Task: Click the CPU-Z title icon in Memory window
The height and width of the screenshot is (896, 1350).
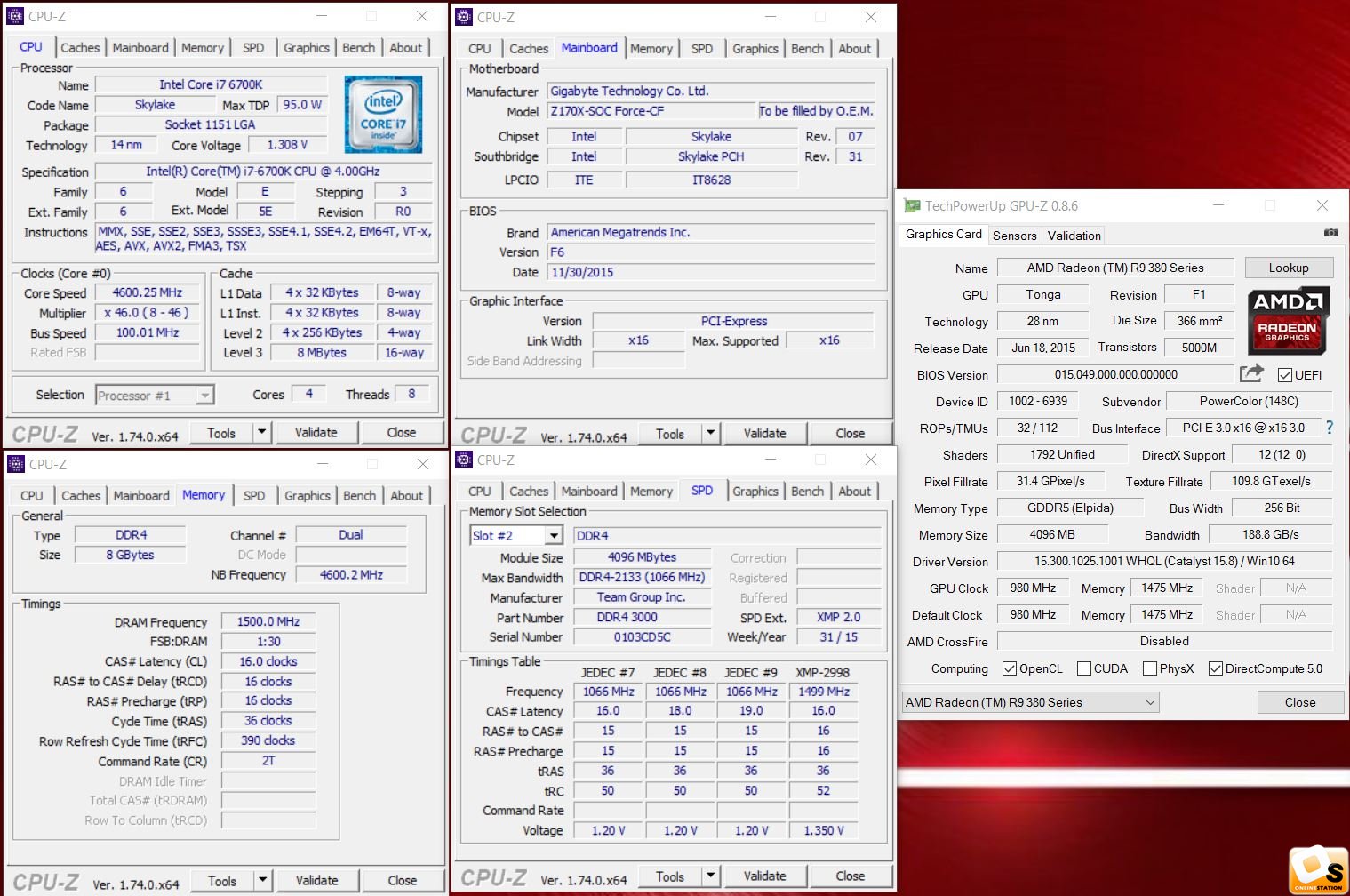Action: 15,464
